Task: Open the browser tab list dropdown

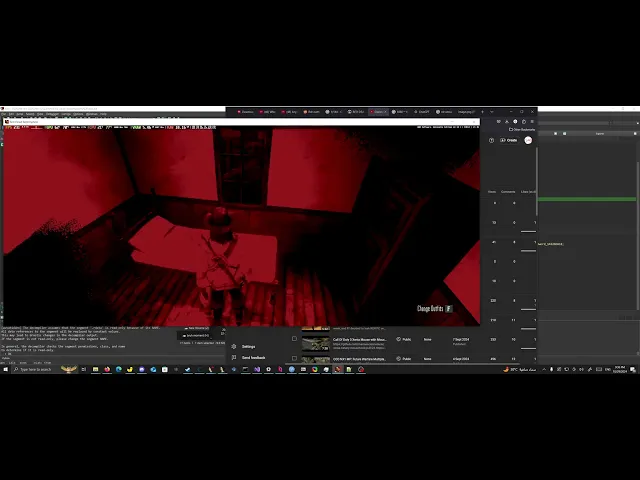Action: click(491, 111)
